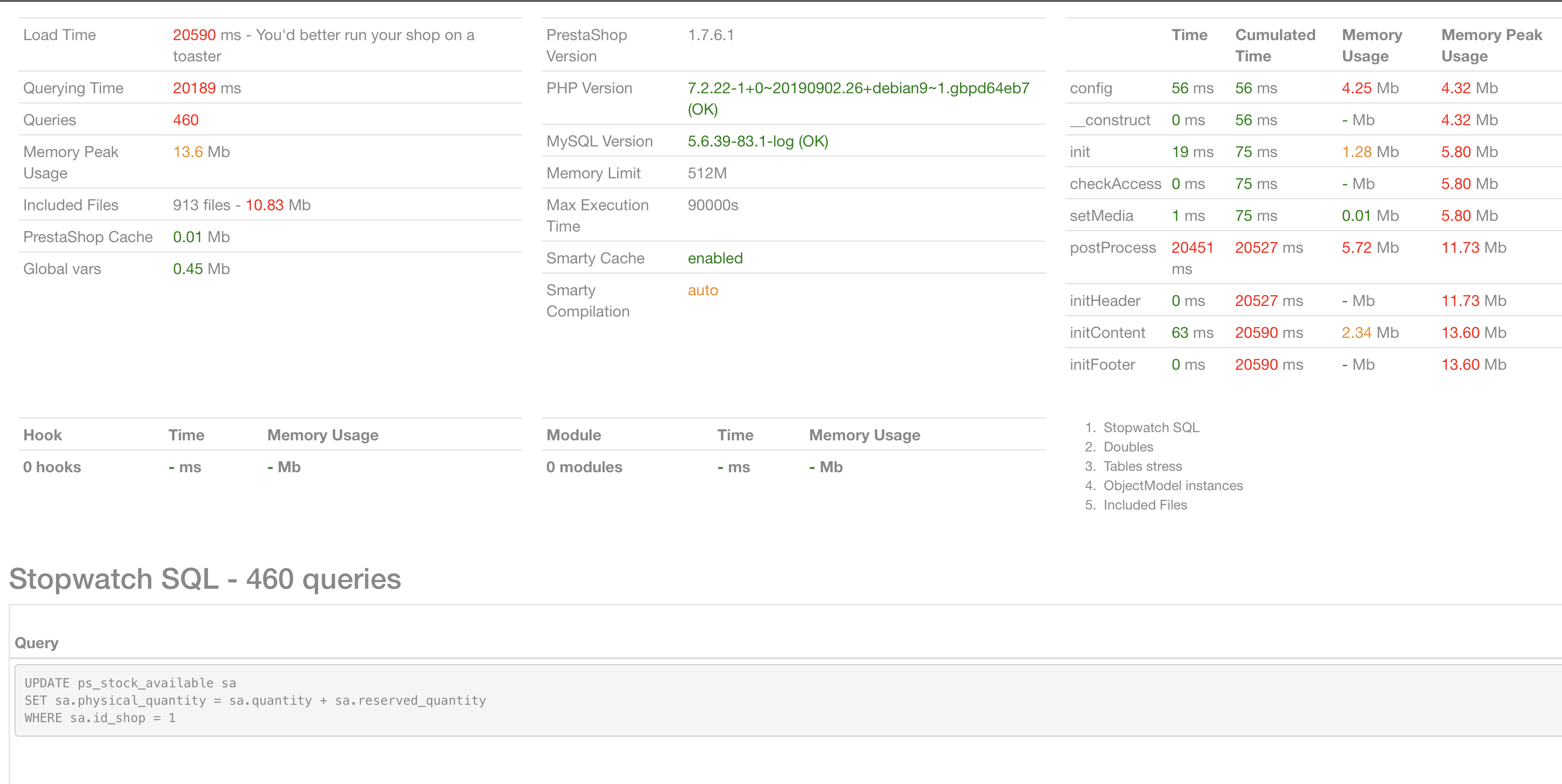Click the Stopwatch SQL - 460 queries heading
1562x784 pixels.
[x=205, y=579]
